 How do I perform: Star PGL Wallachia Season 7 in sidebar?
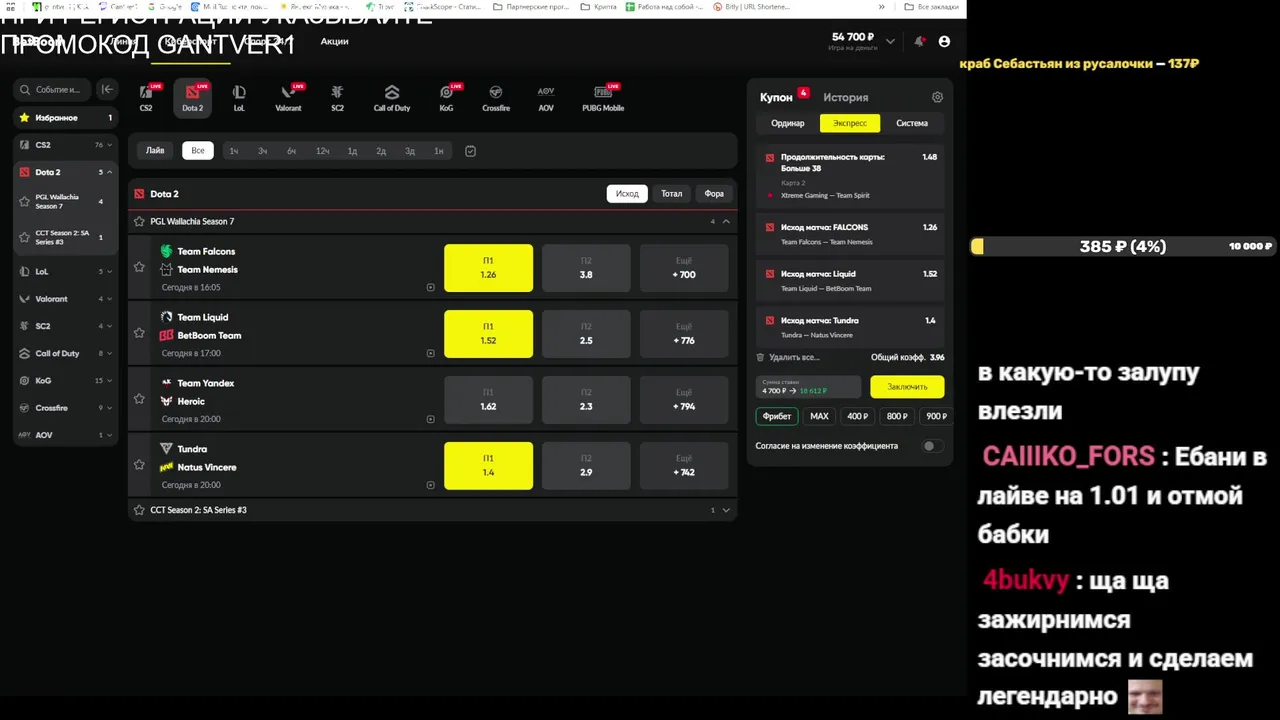tap(25, 201)
